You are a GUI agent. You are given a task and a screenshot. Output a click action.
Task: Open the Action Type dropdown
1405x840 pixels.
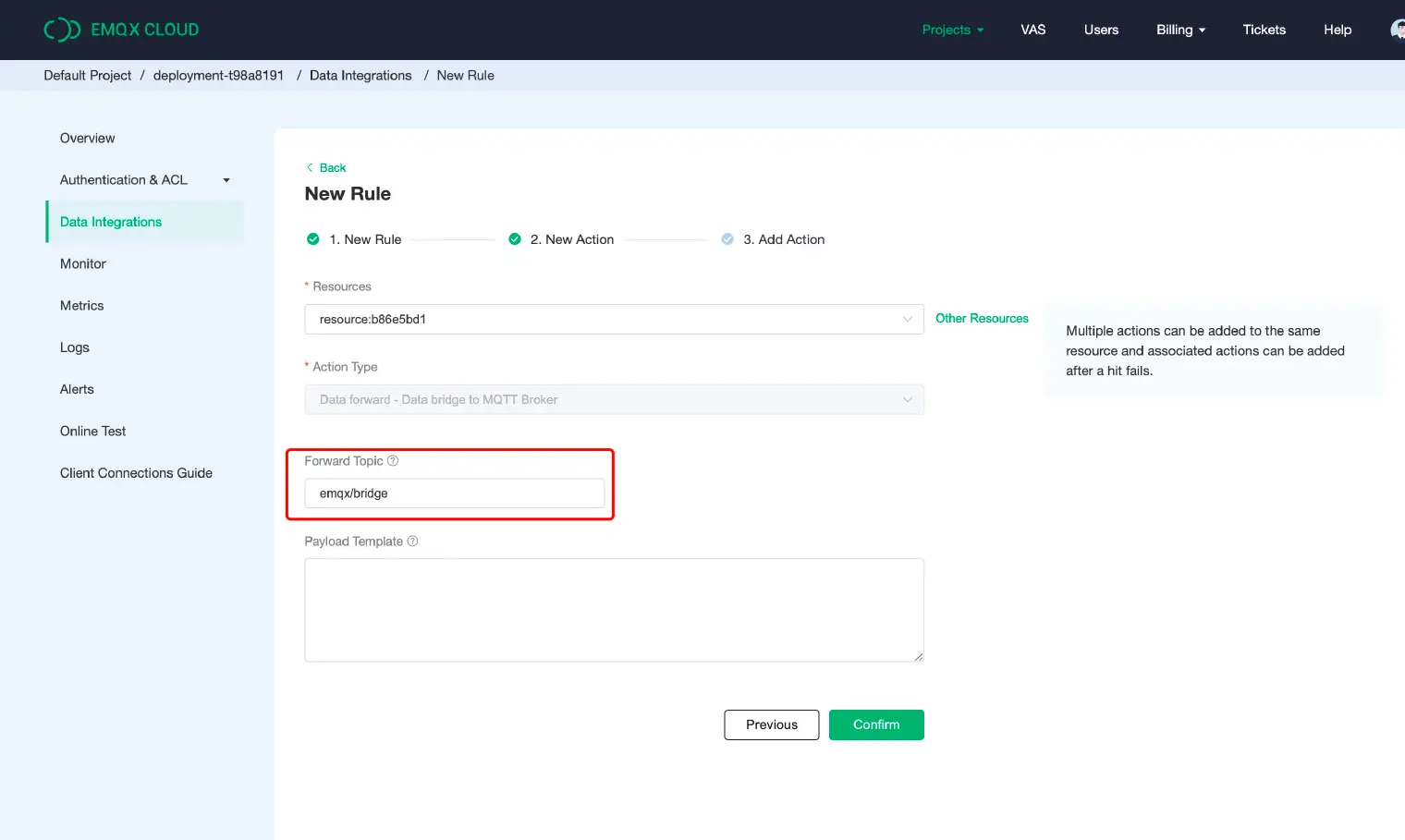(614, 400)
